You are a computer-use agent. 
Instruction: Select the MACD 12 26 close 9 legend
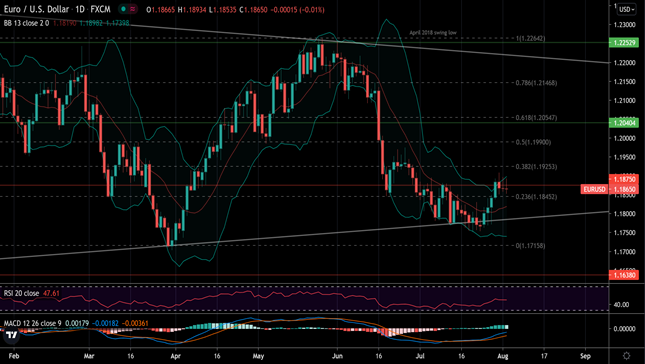32,324
